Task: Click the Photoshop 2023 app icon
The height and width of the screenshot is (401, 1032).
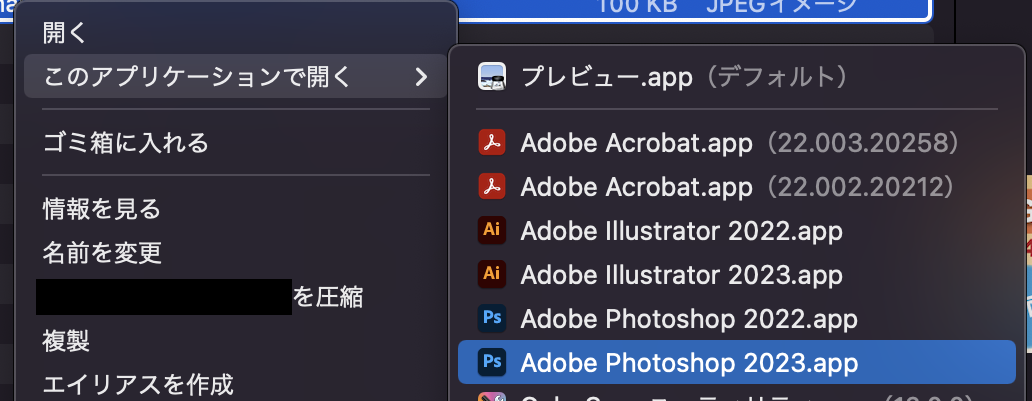Action: (x=492, y=361)
